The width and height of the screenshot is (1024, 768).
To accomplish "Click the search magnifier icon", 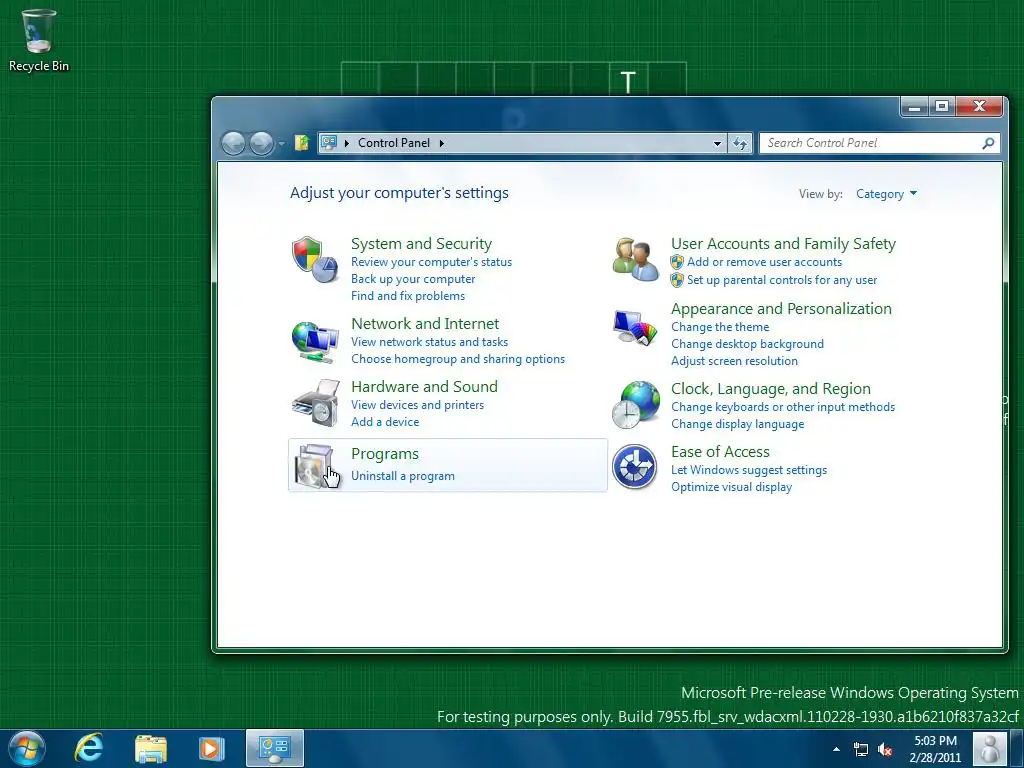I will click(x=988, y=143).
